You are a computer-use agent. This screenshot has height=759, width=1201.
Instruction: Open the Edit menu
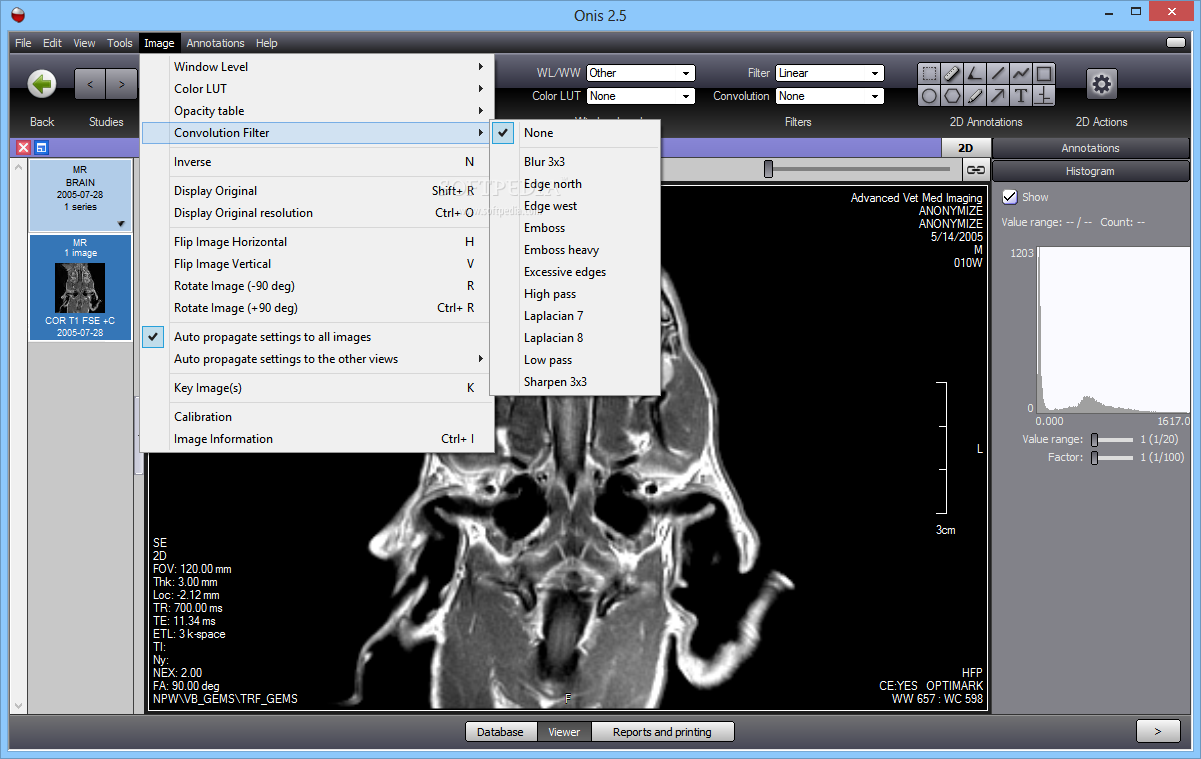coord(52,43)
